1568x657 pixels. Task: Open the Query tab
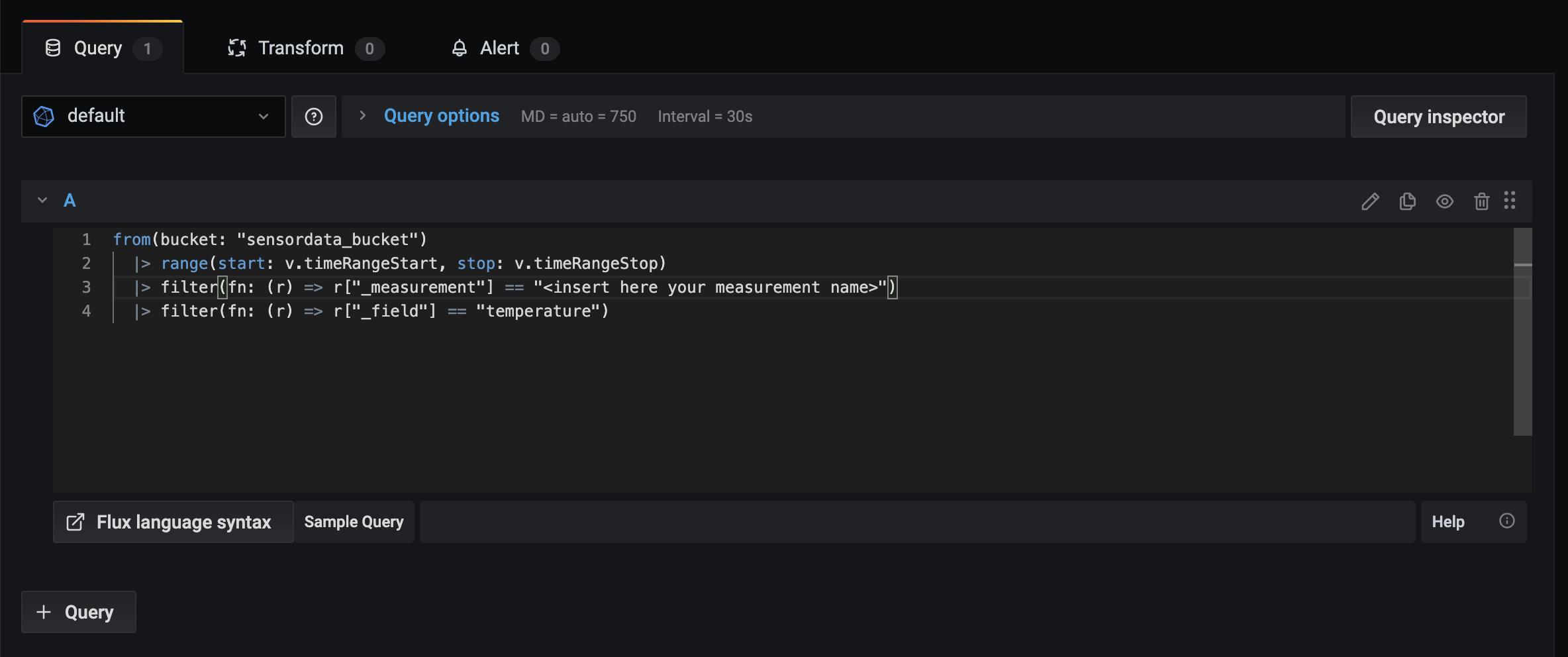(x=103, y=48)
